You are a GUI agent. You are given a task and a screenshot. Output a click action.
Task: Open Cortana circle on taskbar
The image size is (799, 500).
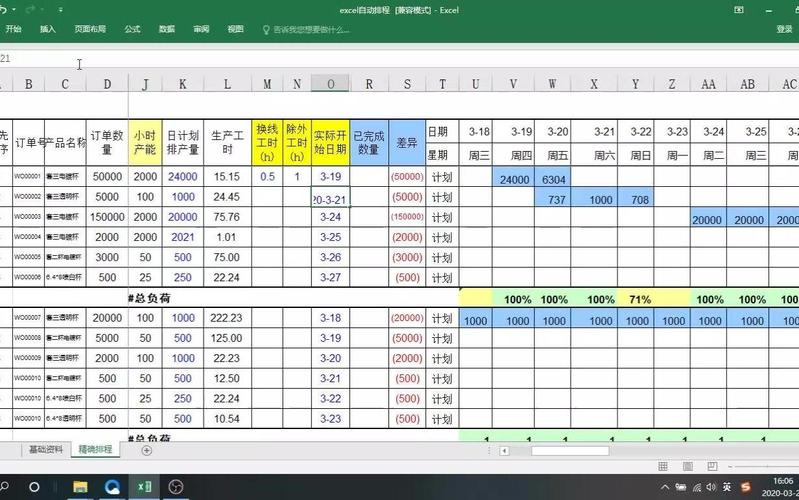pos(34,487)
